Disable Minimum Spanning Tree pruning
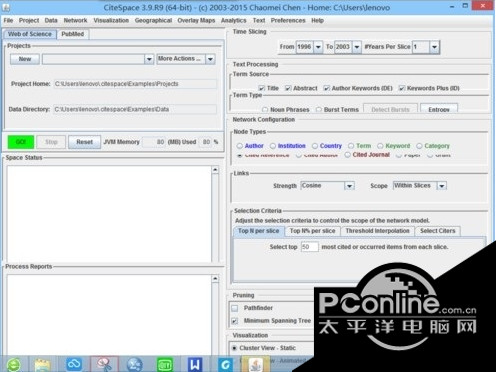The width and height of the screenshot is (496, 372). [235, 321]
